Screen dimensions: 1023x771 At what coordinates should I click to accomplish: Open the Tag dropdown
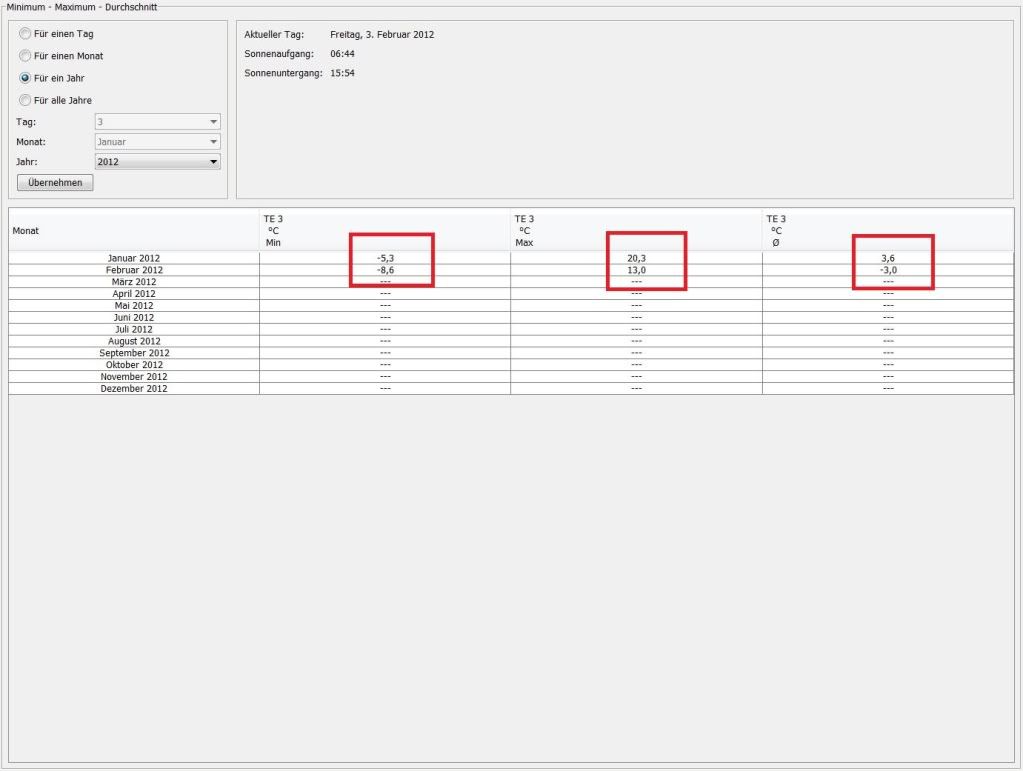coord(157,122)
